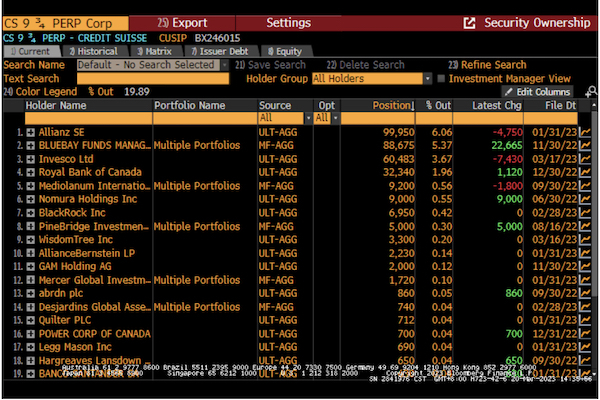This screenshot has width=600, height=400.
Task: Open chart icon for Legg Mason Inc row
Action: (x=585, y=348)
